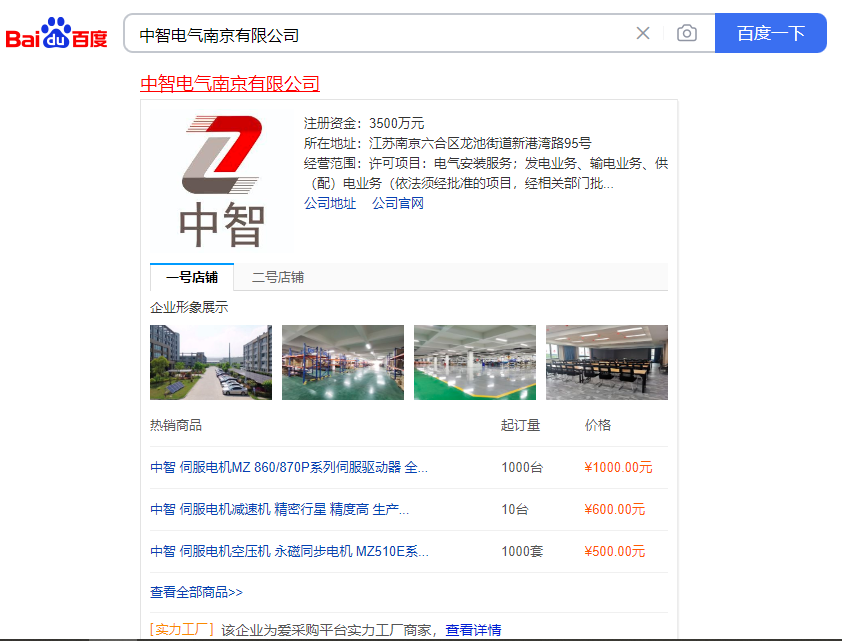Open the 空压机 永磁同步电机 MZ510E product
Viewport: 842px width, 641px height.
[289, 551]
